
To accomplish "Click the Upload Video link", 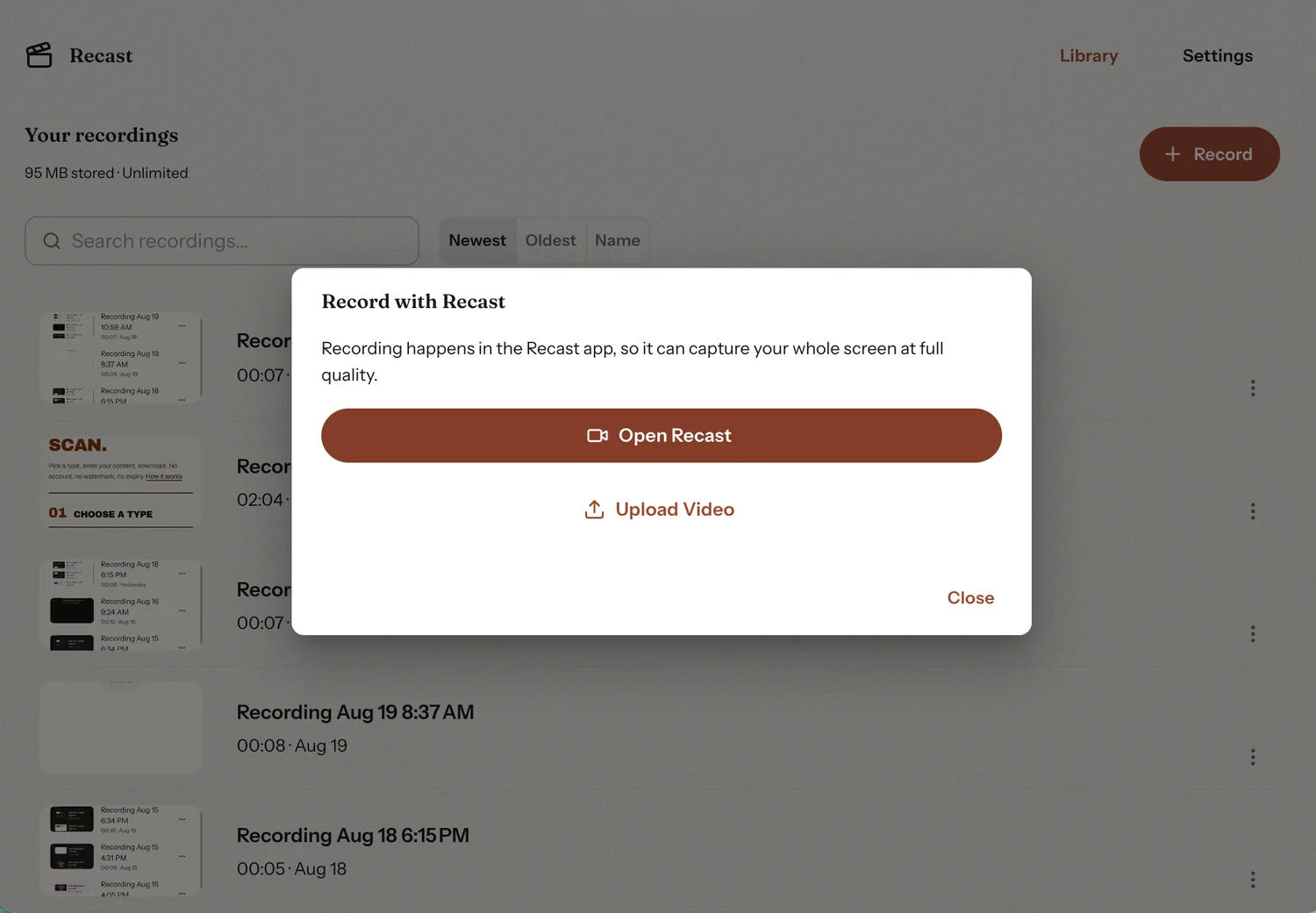I will coord(660,510).
